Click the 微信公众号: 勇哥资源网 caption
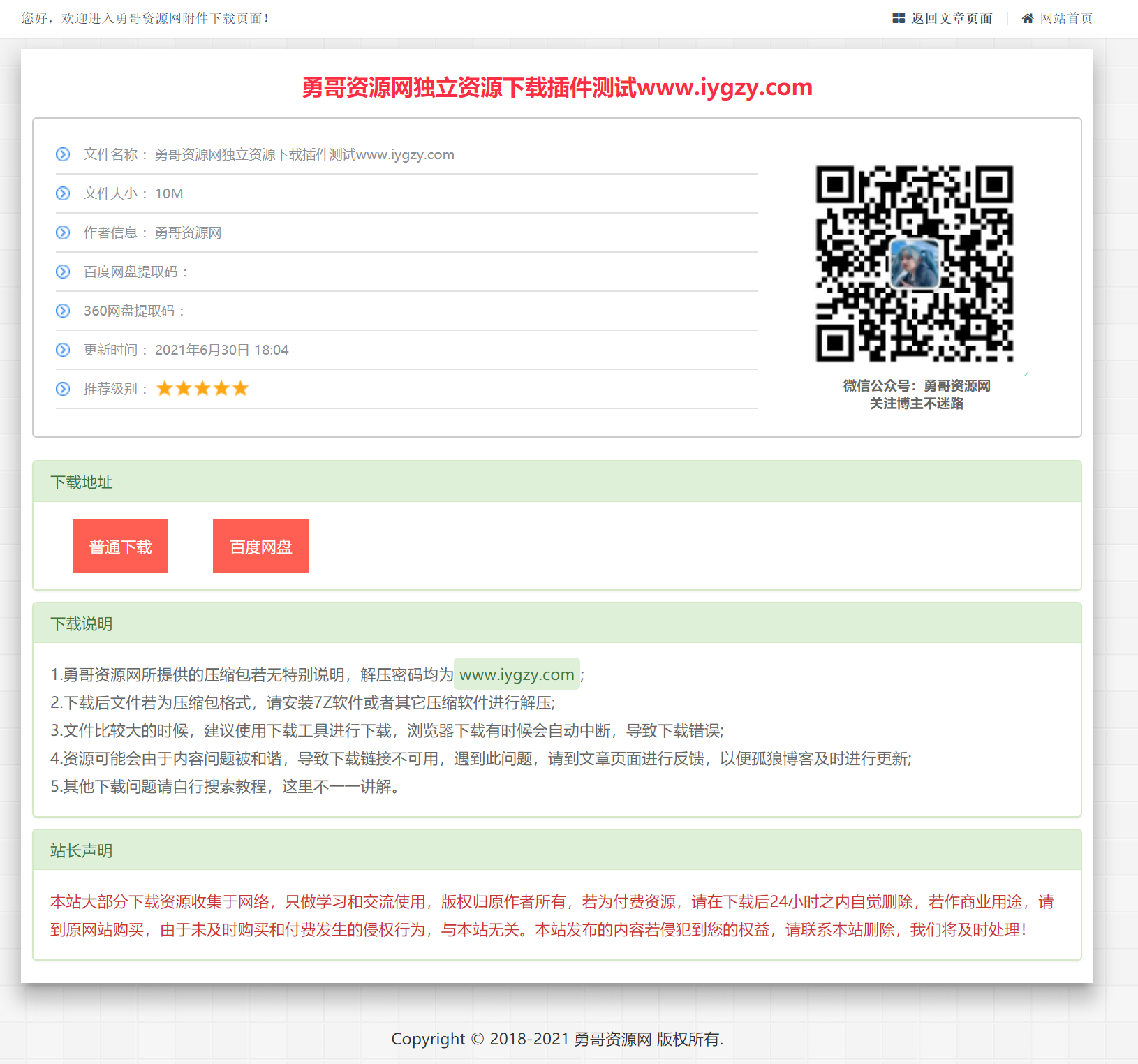Image resolution: width=1138 pixels, height=1064 pixels. tap(916, 385)
